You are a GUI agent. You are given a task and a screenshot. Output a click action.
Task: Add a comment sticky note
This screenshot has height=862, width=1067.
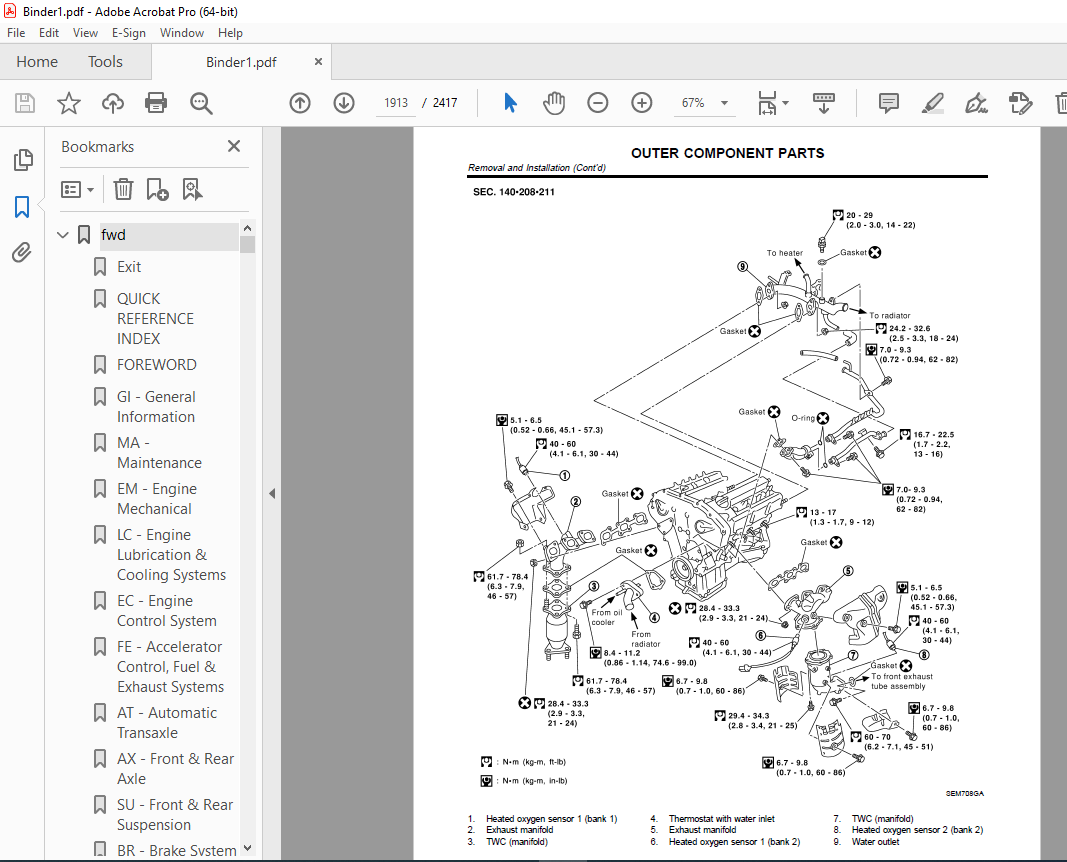(x=889, y=103)
